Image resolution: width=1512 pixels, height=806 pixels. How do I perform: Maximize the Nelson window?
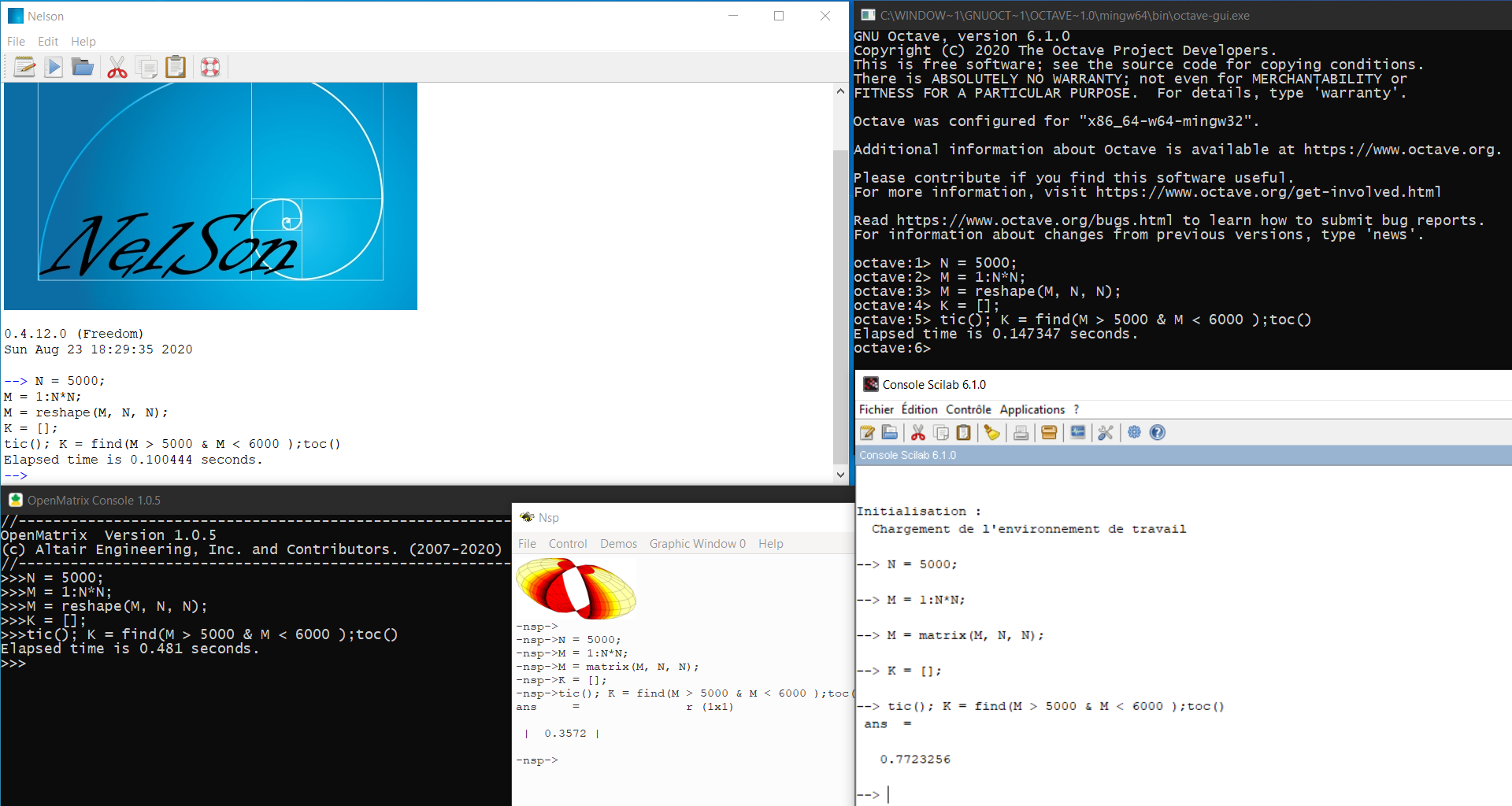click(x=779, y=16)
